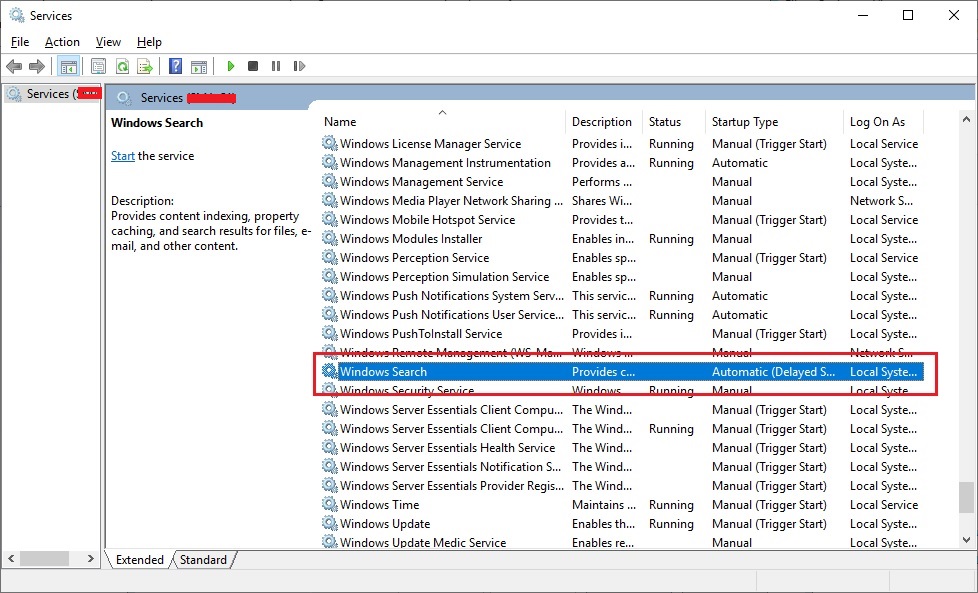Click Automatic (Delayed S... cell of Windows Search
Screen dimensions: 978x593
773,372
